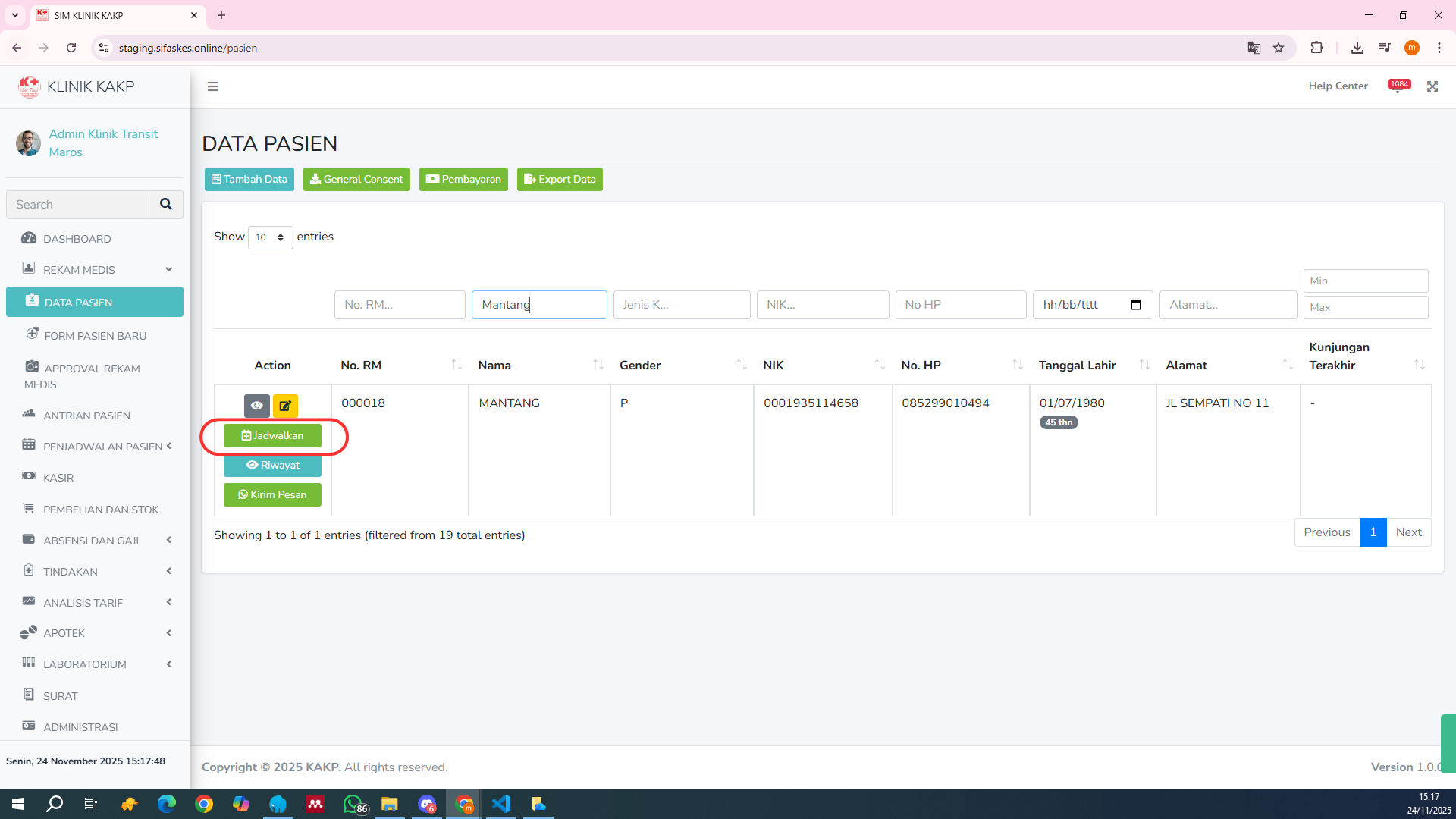Open Visual Studio Code from taskbar
Image resolution: width=1456 pixels, height=819 pixels.
[x=501, y=804]
